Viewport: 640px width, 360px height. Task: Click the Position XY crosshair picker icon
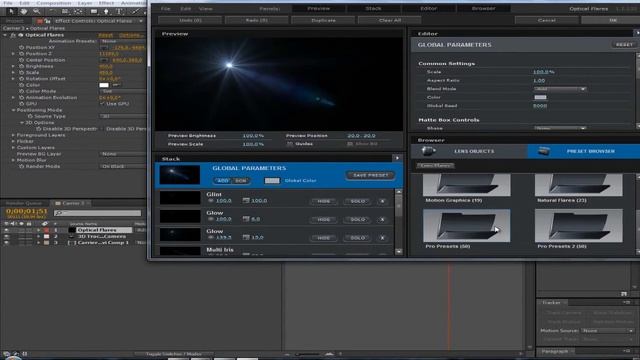(x=104, y=47)
